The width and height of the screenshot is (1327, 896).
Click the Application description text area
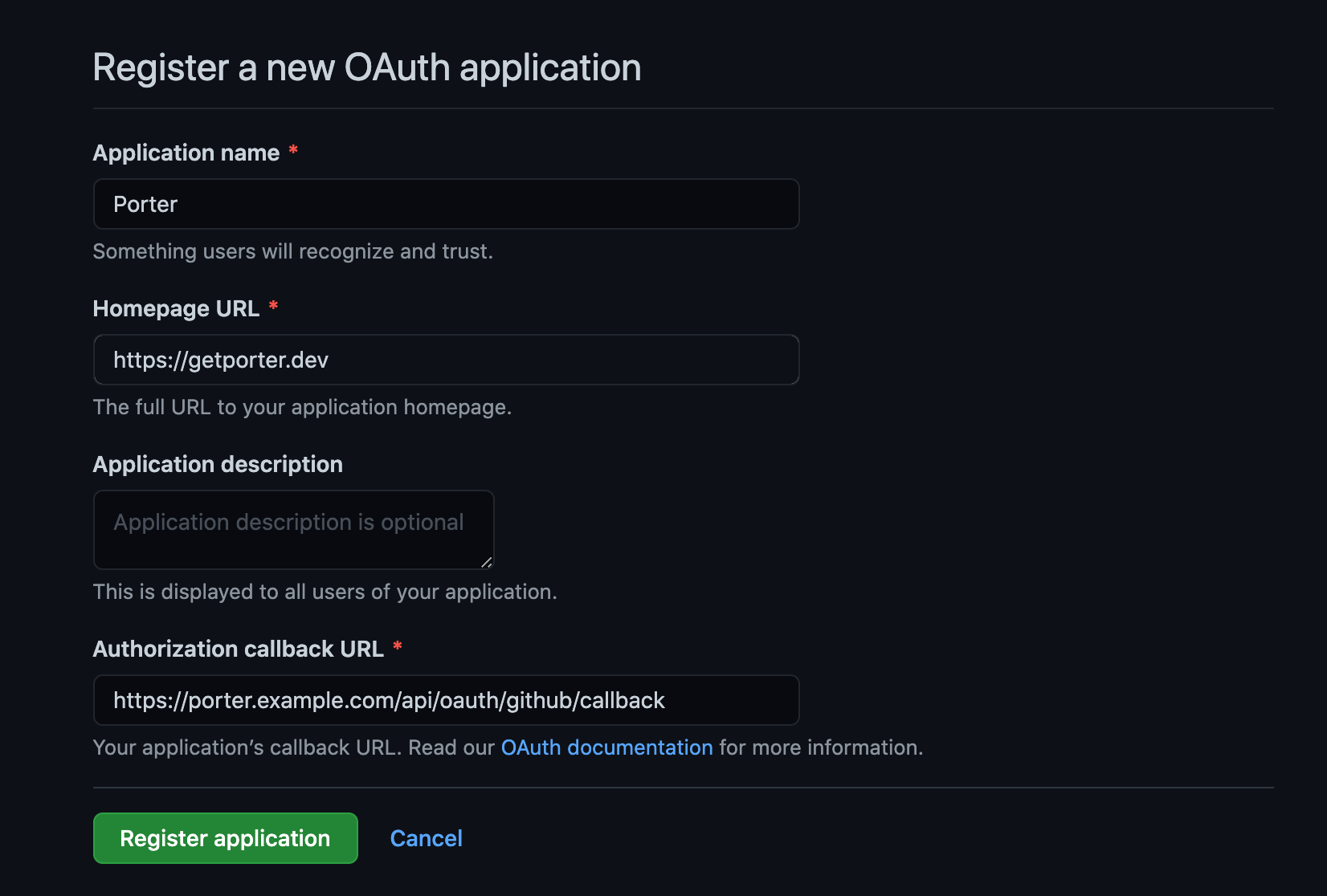pos(293,530)
